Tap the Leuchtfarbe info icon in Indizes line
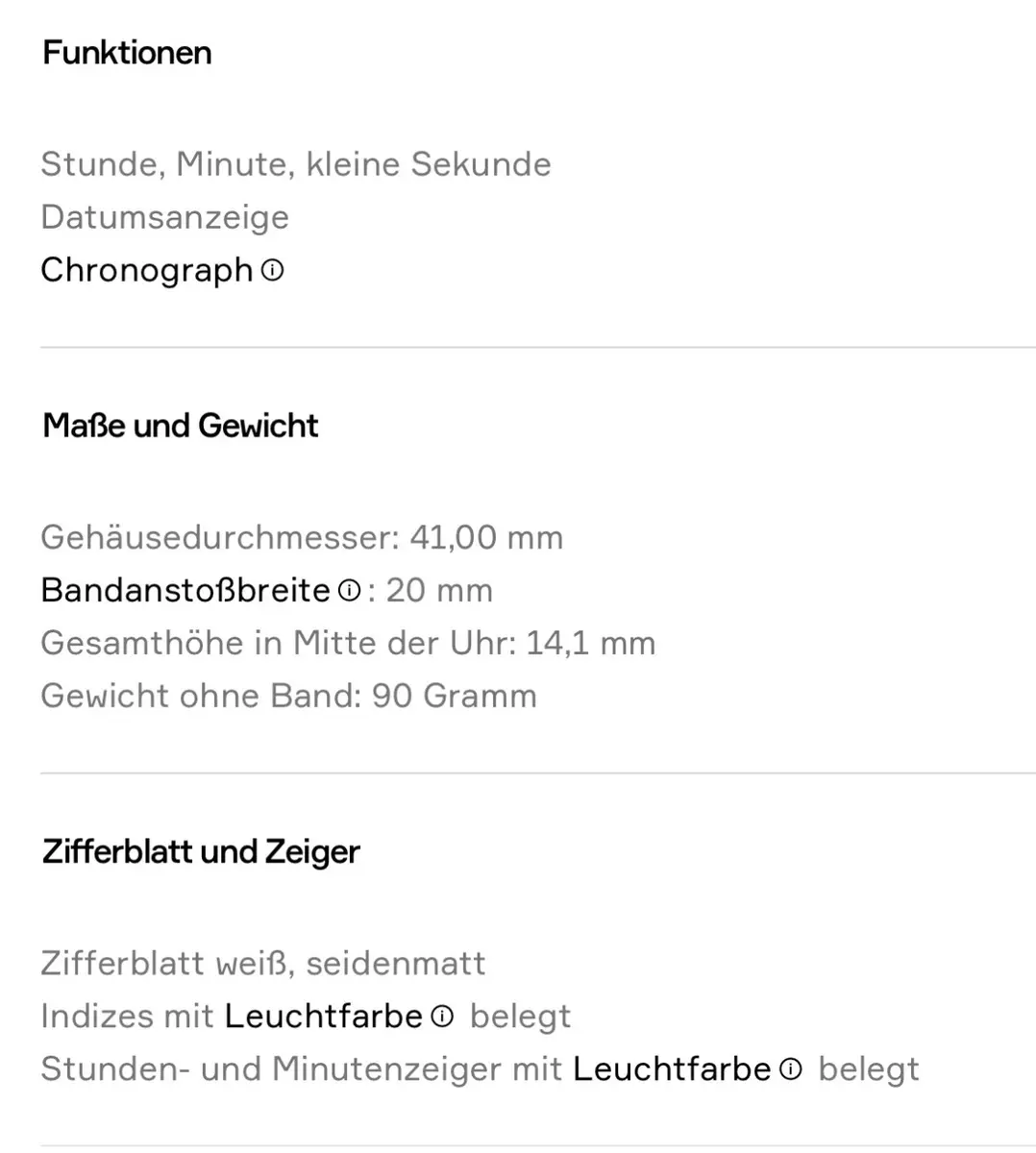 pyautogui.click(x=442, y=1016)
